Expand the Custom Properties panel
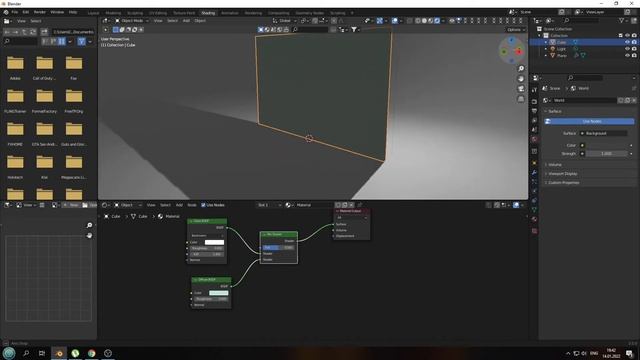 click(x=564, y=182)
